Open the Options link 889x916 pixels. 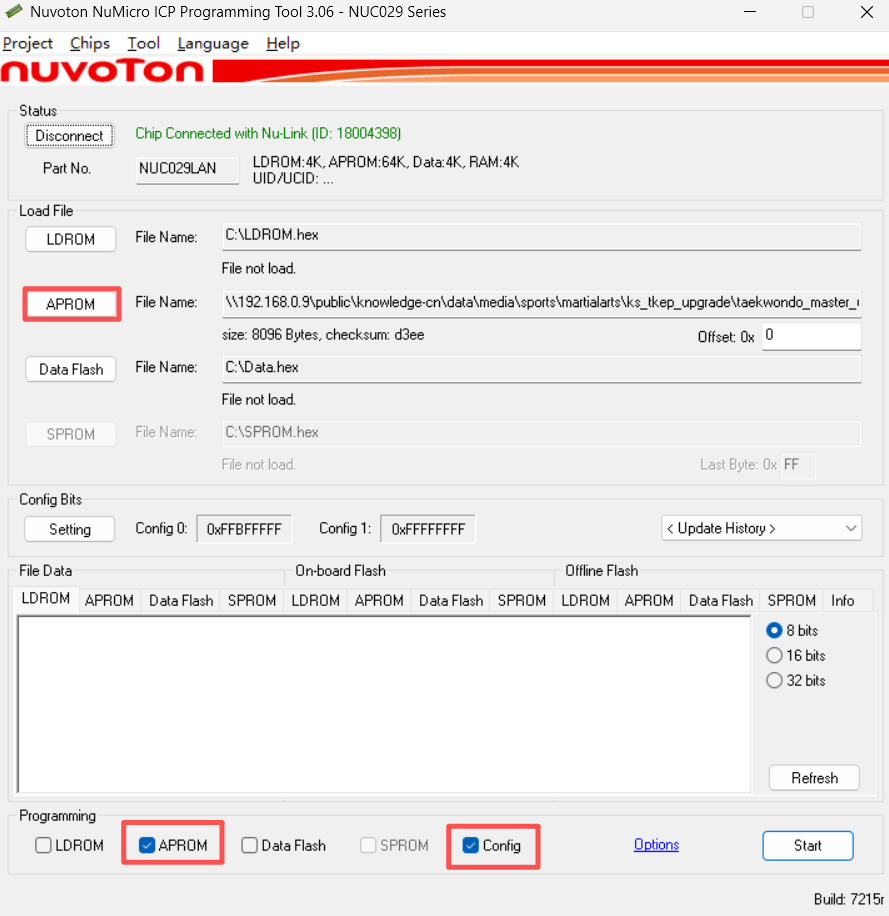point(656,845)
